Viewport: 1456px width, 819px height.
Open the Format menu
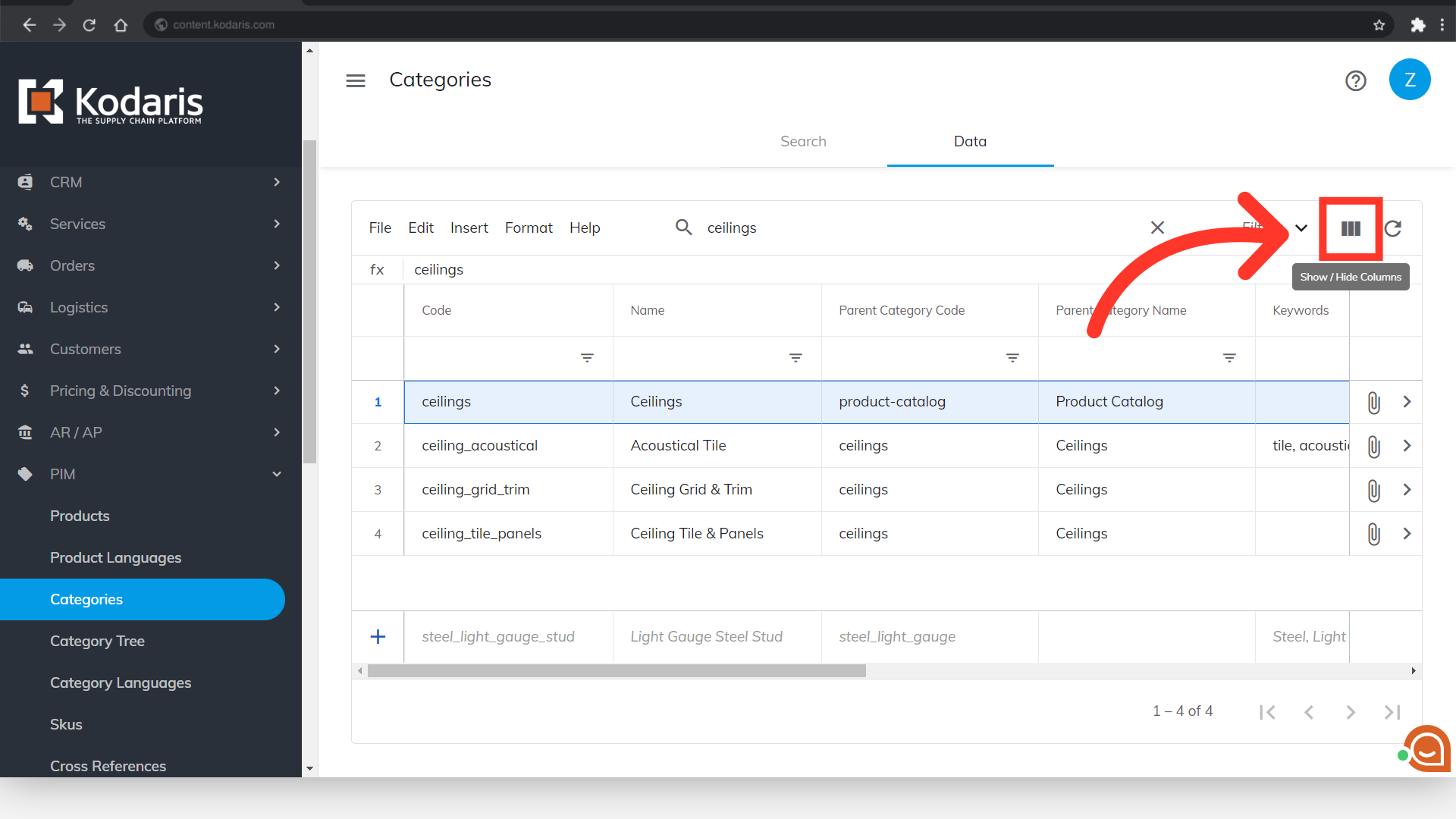pyautogui.click(x=529, y=227)
